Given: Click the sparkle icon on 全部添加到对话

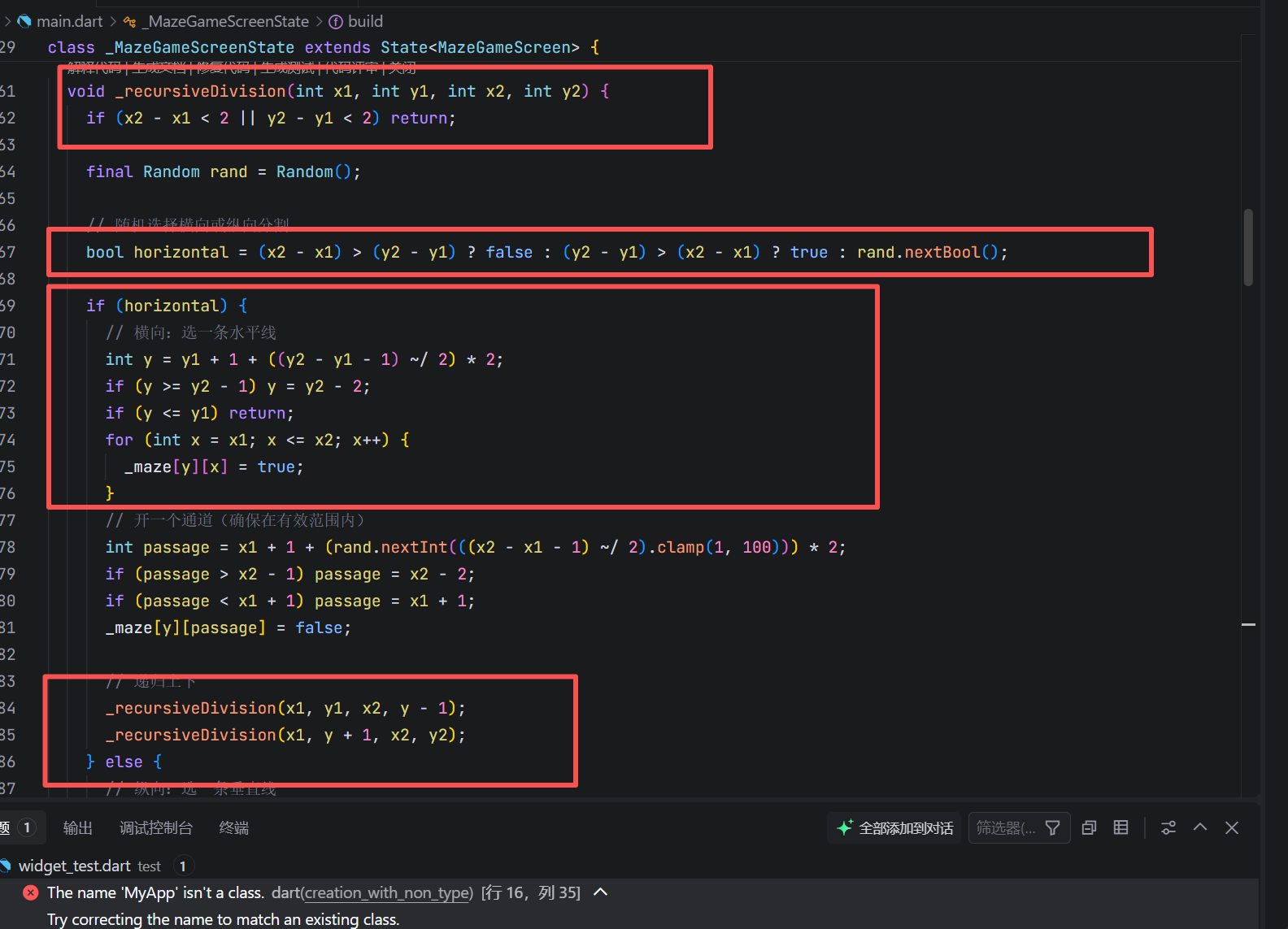Looking at the screenshot, I should click(845, 827).
